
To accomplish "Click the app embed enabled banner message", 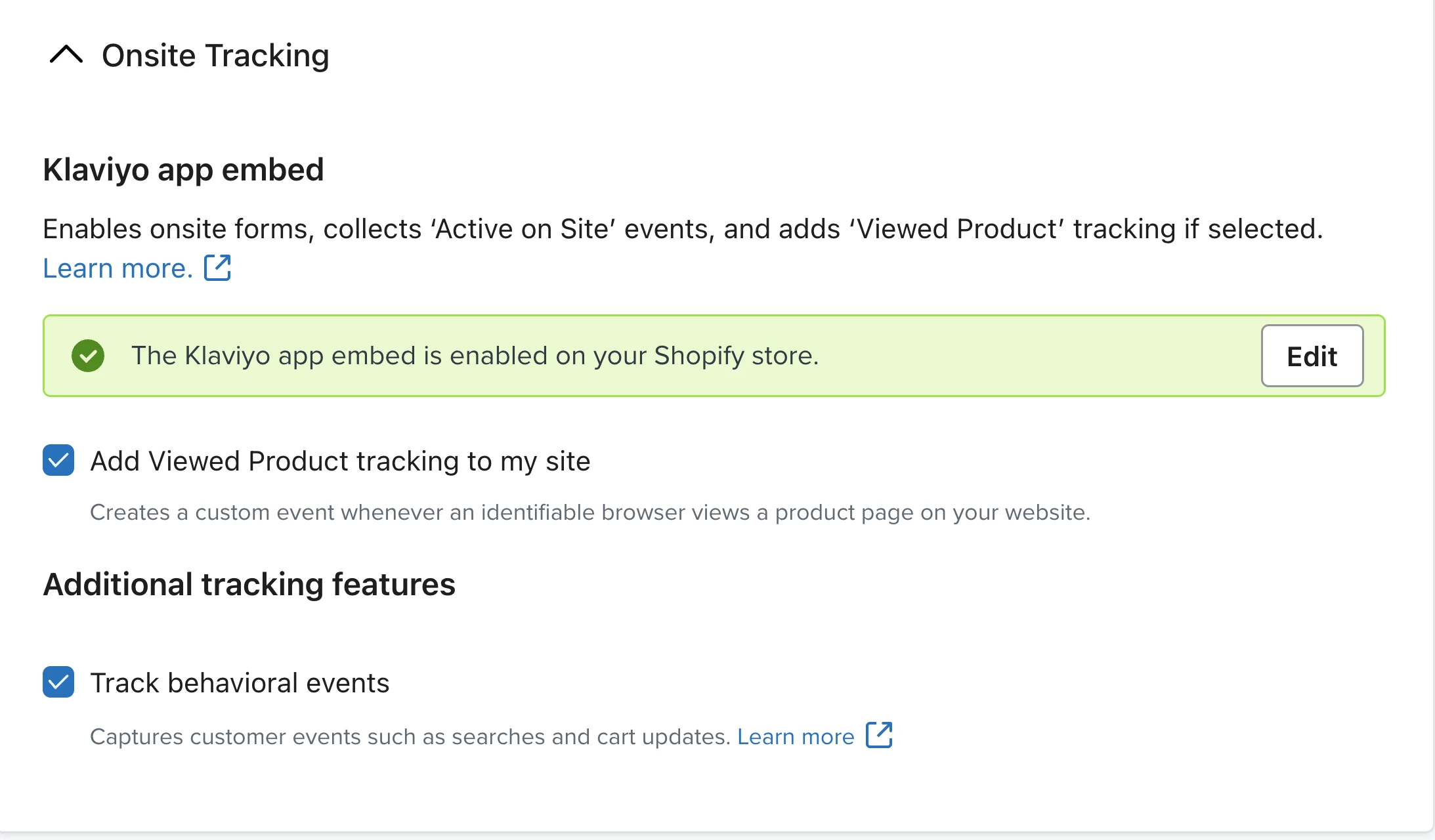I will tap(475, 356).
